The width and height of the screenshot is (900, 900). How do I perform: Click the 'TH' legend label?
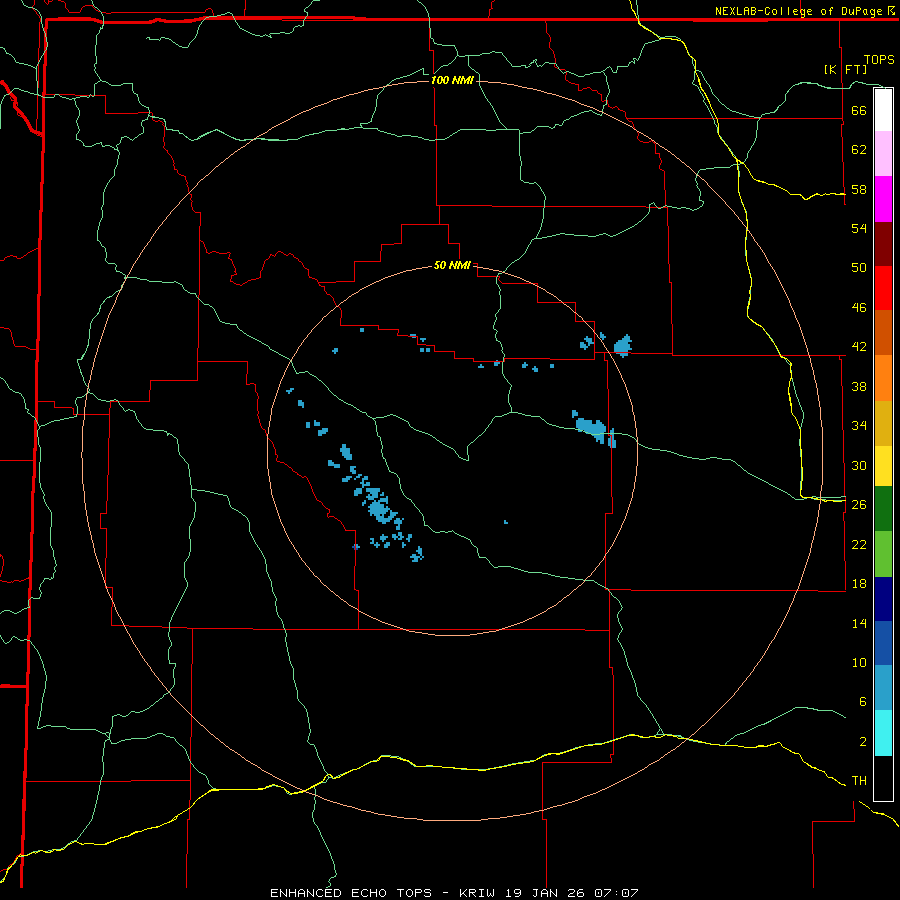point(859,780)
